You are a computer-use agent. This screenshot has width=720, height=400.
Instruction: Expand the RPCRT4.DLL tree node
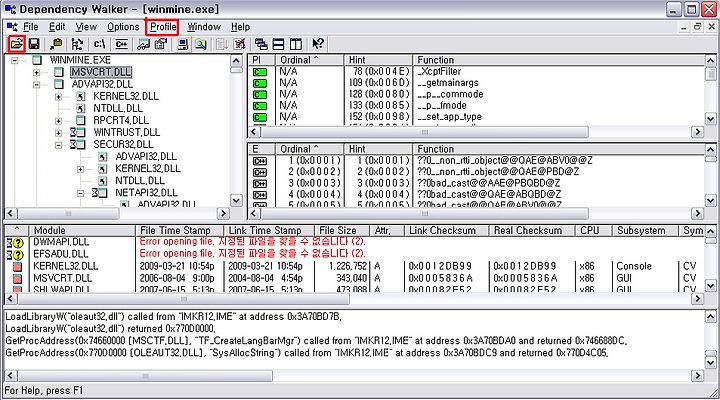[58, 121]
